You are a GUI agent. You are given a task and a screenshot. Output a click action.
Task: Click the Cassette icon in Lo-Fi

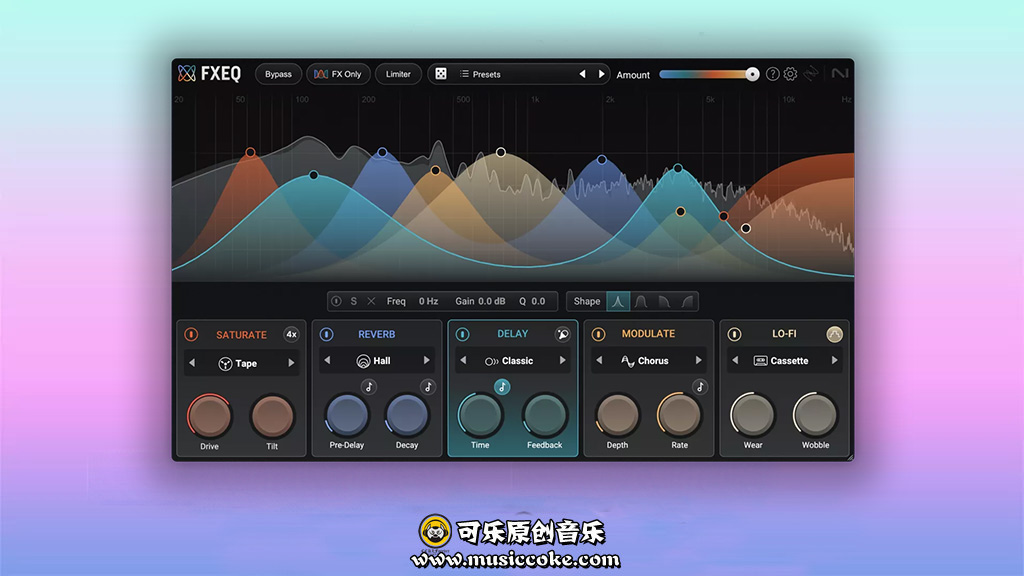[760, 360]
